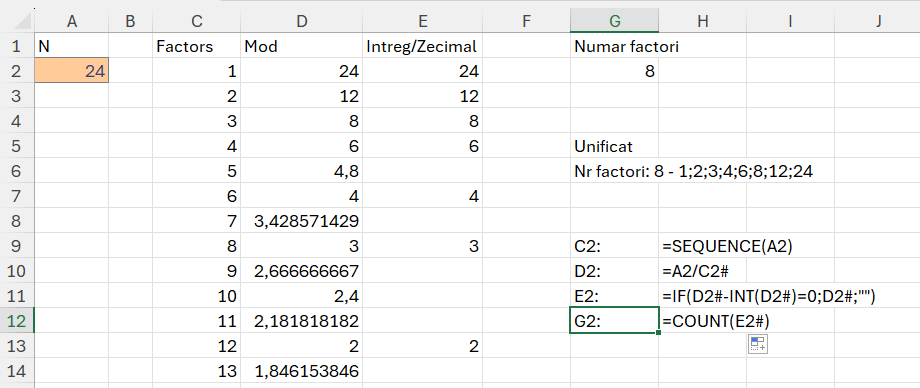Select the 'N' header cell
This screenshot has width=920, height=388.
pos(72,46)
